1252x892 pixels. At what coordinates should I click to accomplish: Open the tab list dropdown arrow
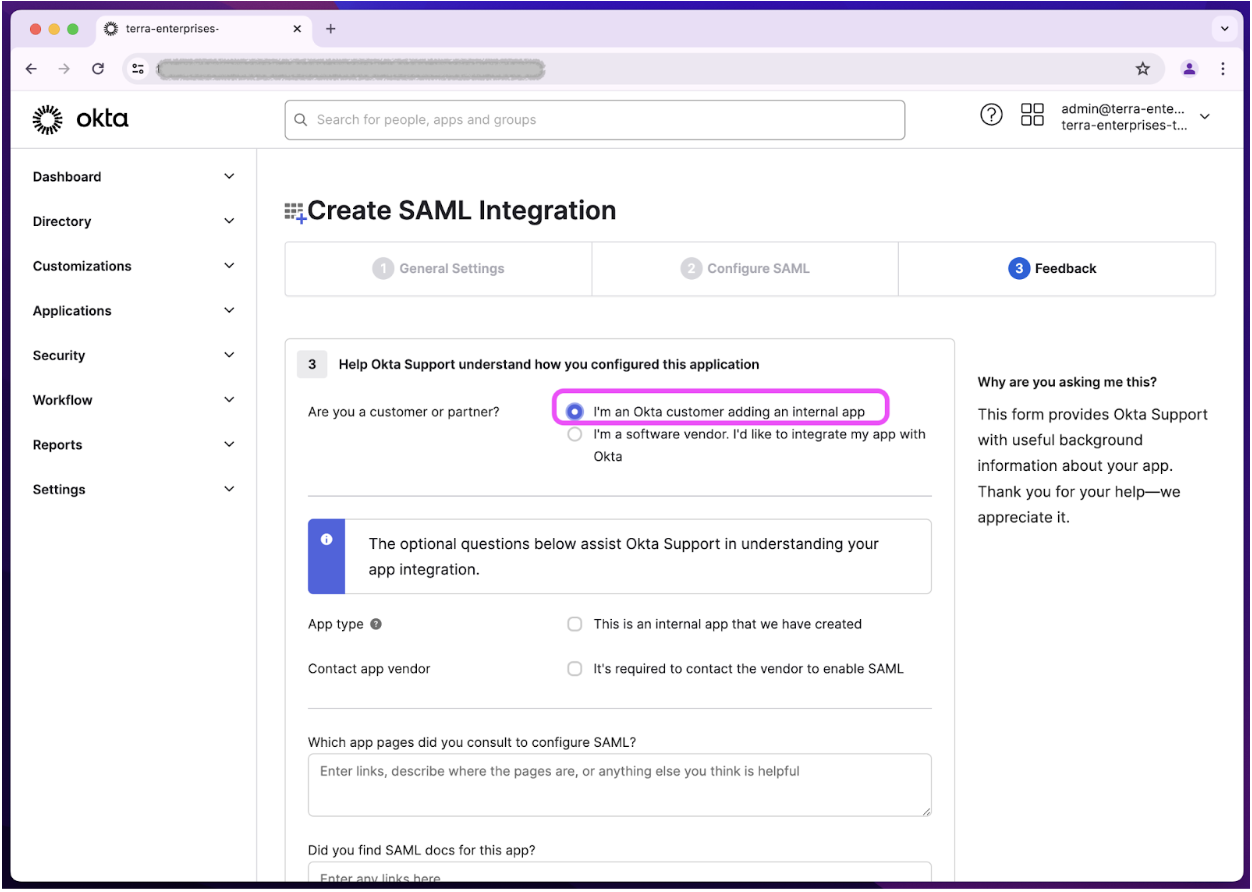click(1224, 29)
